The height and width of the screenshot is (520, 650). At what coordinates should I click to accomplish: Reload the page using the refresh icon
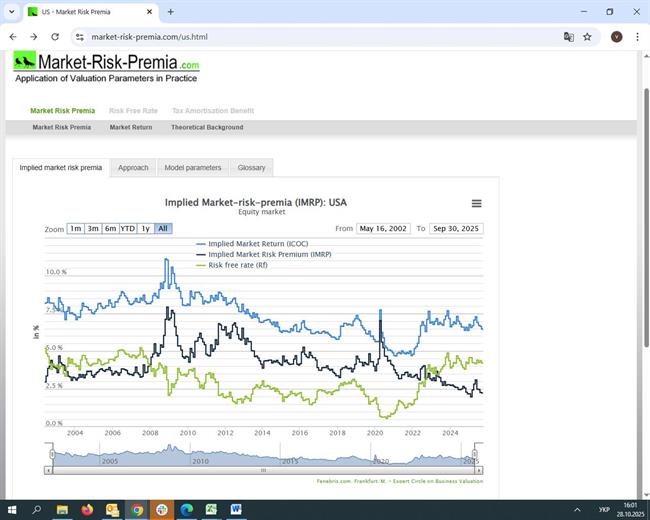click(x=55, y=37)
